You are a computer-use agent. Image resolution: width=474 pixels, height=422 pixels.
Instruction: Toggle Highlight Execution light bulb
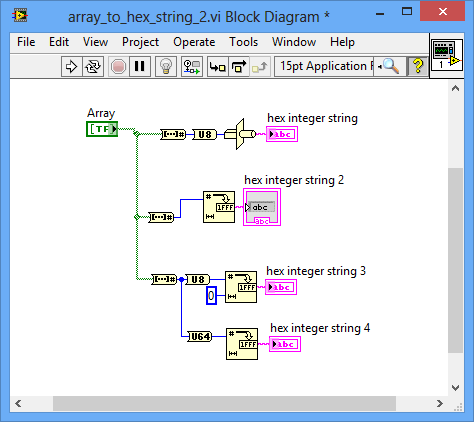click(x=166, y=67)
